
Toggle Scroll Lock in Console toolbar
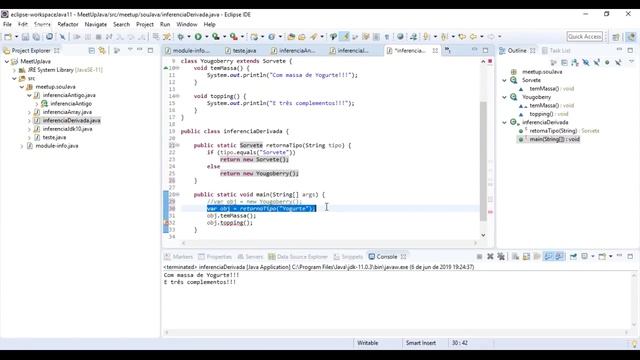[x=526, y=256]
